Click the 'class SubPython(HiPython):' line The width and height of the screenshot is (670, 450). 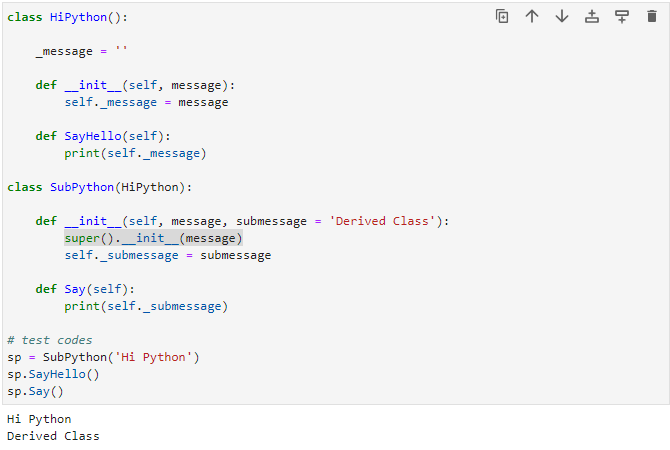coord(100,187)
